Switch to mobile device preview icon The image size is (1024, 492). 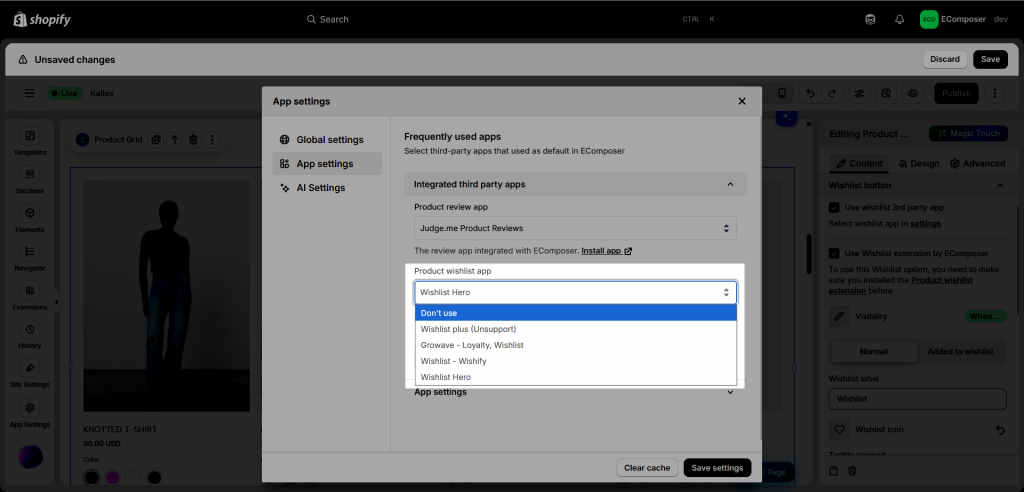[x=782, y=93]
